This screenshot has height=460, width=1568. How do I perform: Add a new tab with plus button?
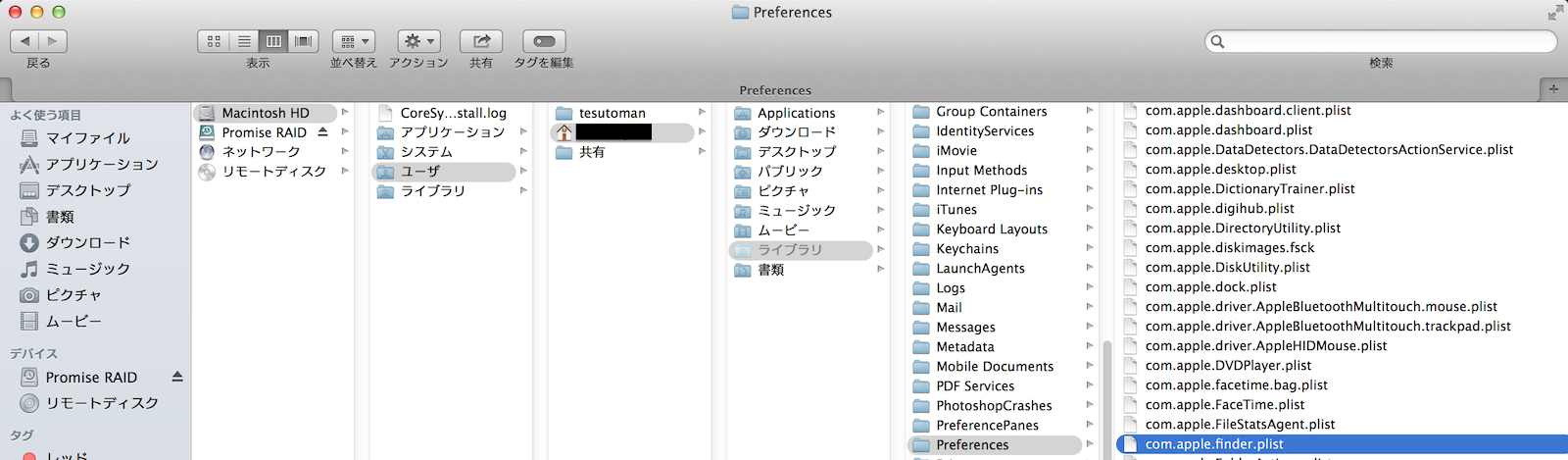[x=1553, y=89]
